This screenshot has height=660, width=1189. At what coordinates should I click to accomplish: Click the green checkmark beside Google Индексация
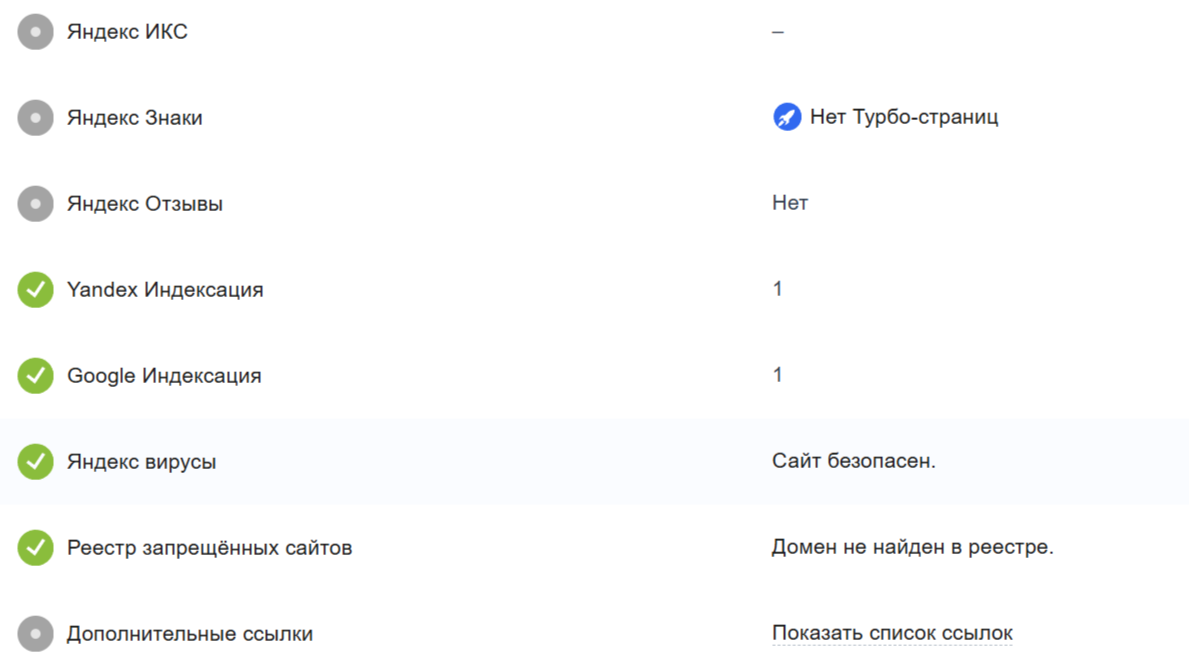tap(35, 376)
